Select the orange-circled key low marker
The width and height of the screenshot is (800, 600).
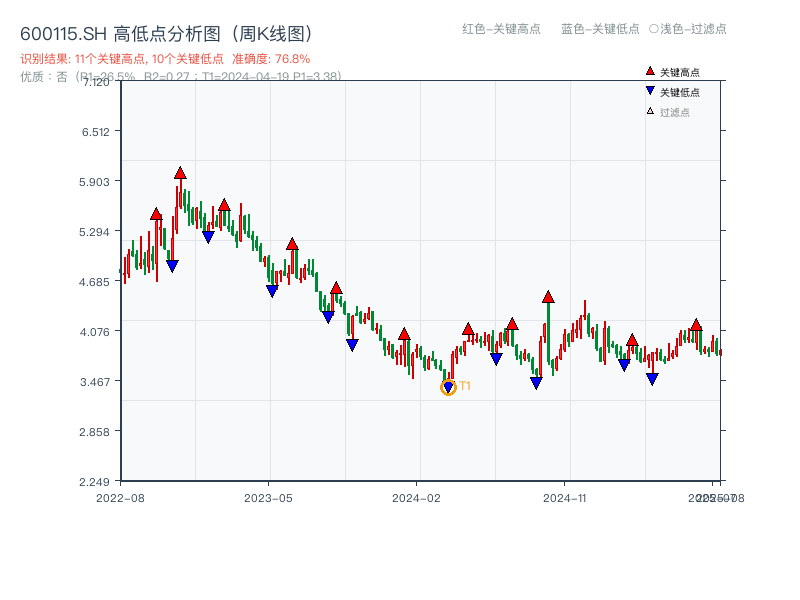[448, 388]
